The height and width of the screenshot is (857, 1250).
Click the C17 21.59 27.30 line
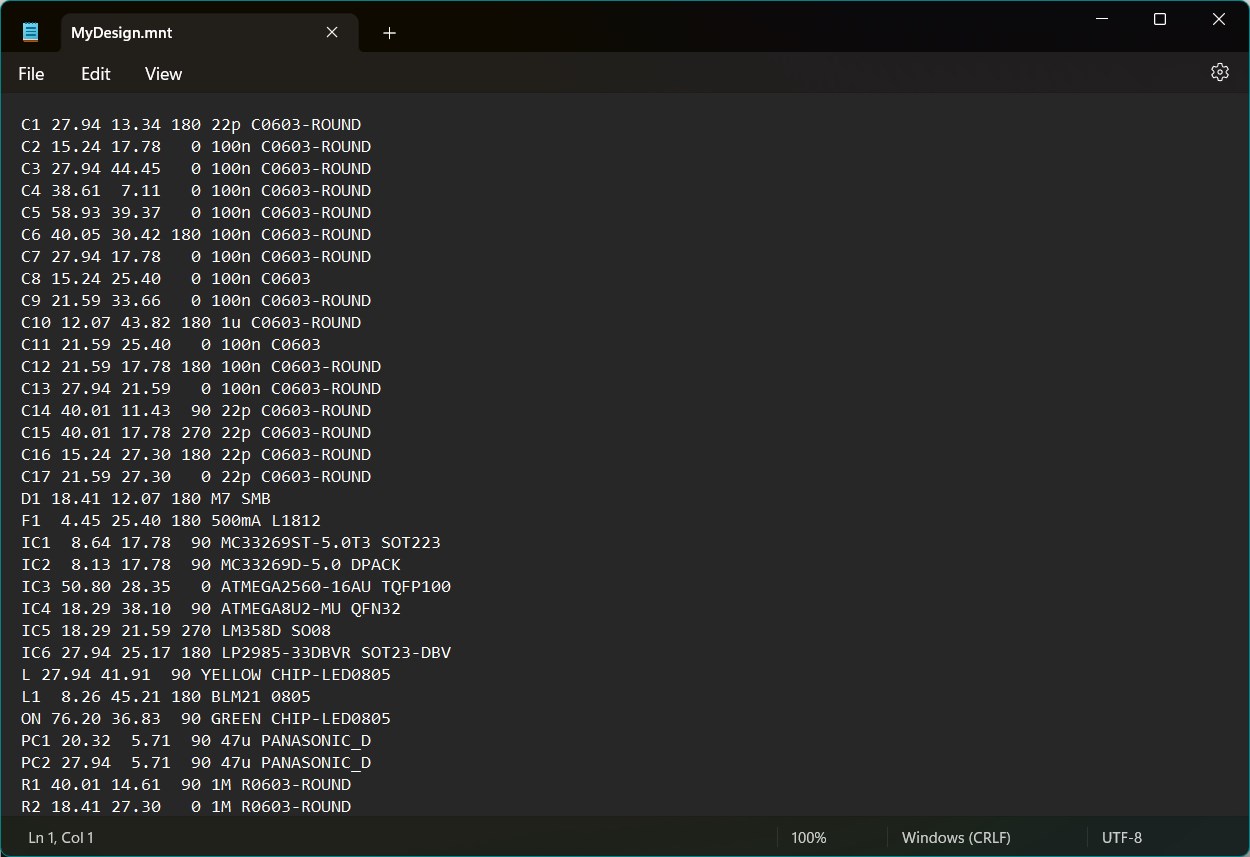pyautogui.click(x=196, y=477)
